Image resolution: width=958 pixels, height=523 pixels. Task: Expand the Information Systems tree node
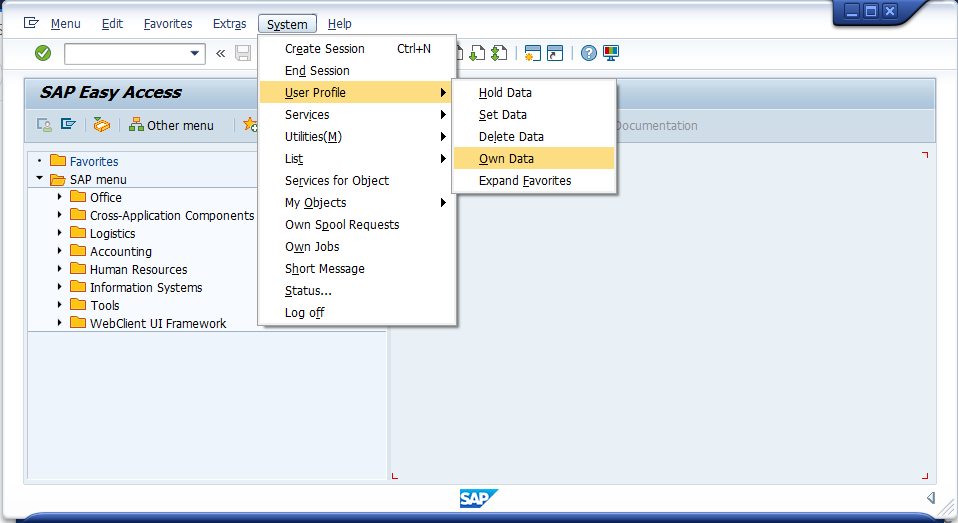(x=59, y=287)
